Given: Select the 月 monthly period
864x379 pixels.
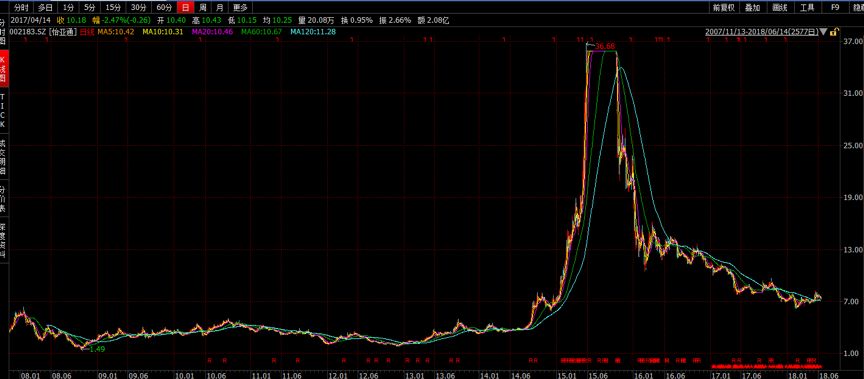Looking at the screenshot, I should coord(220,7).
